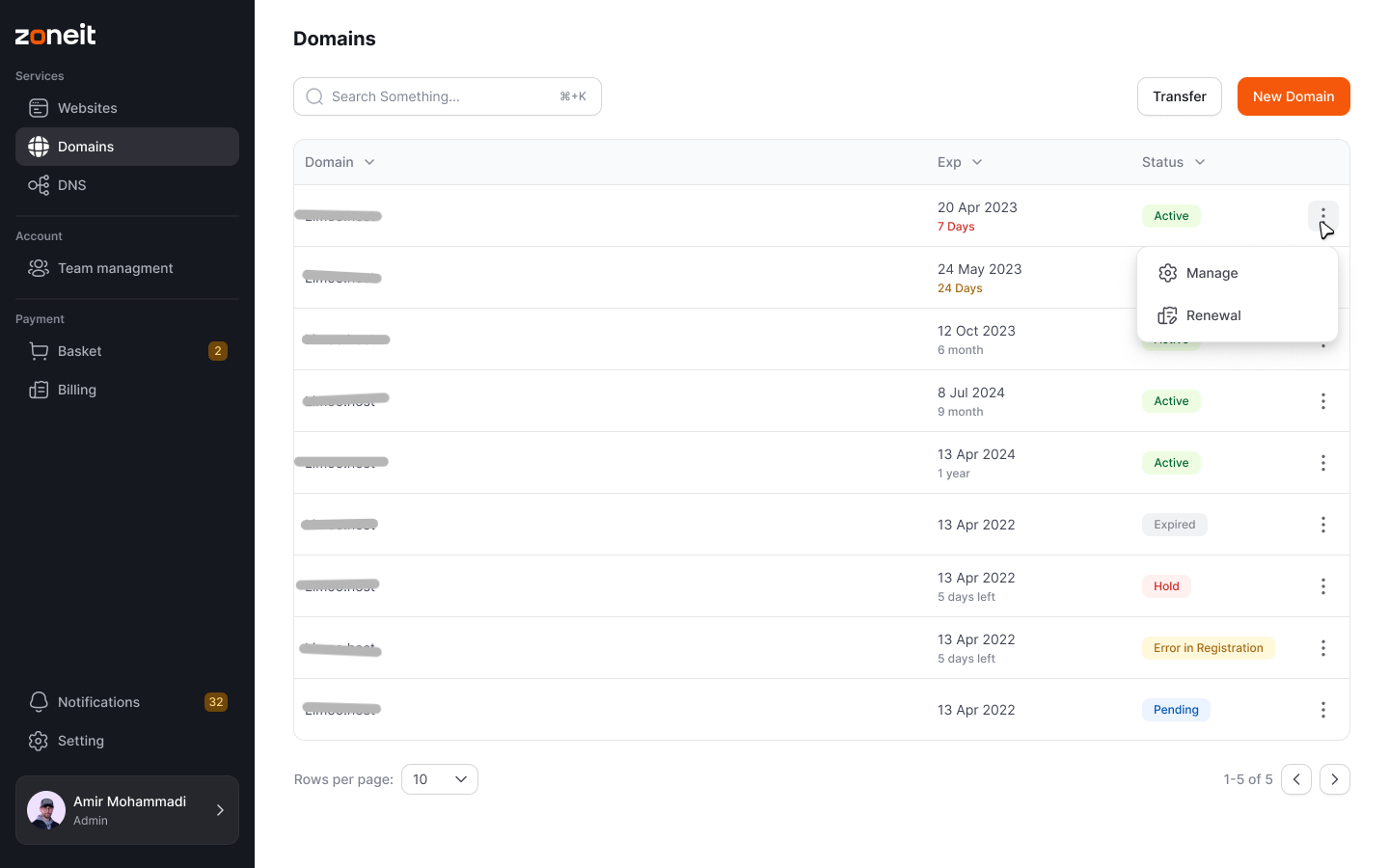Click the Pending status badge
Image resolution: width=1389 pixels, height=868 pixels.
(1176, 710)
